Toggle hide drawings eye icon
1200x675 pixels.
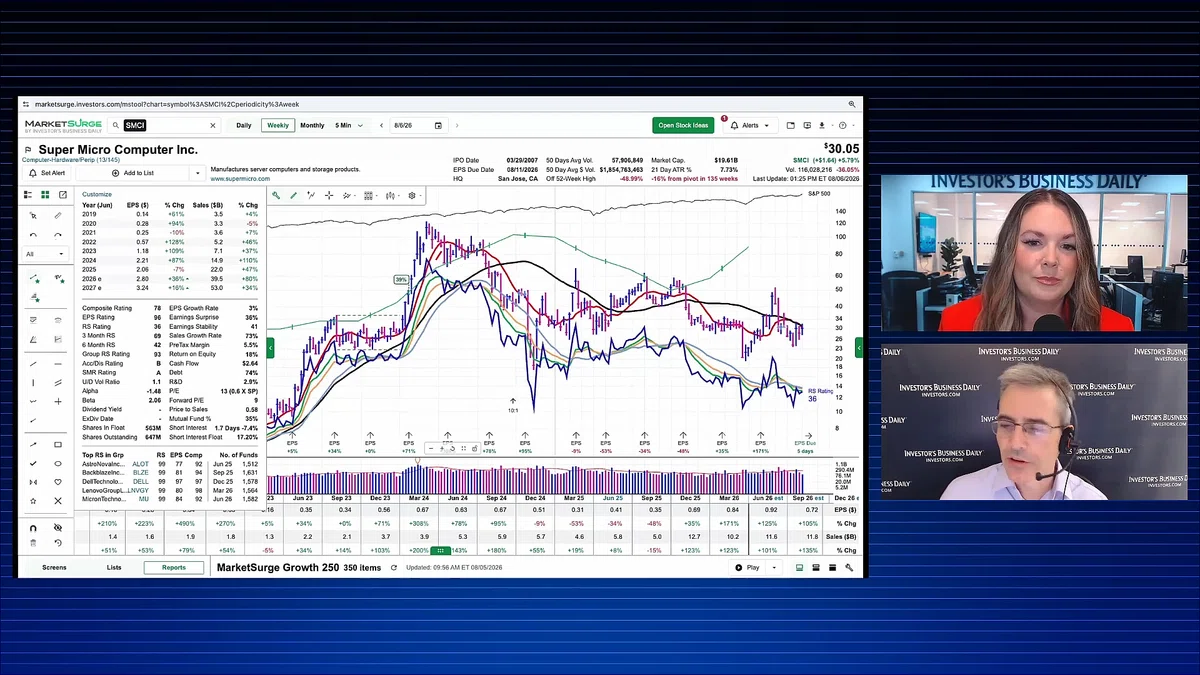(x=58, y=527)
